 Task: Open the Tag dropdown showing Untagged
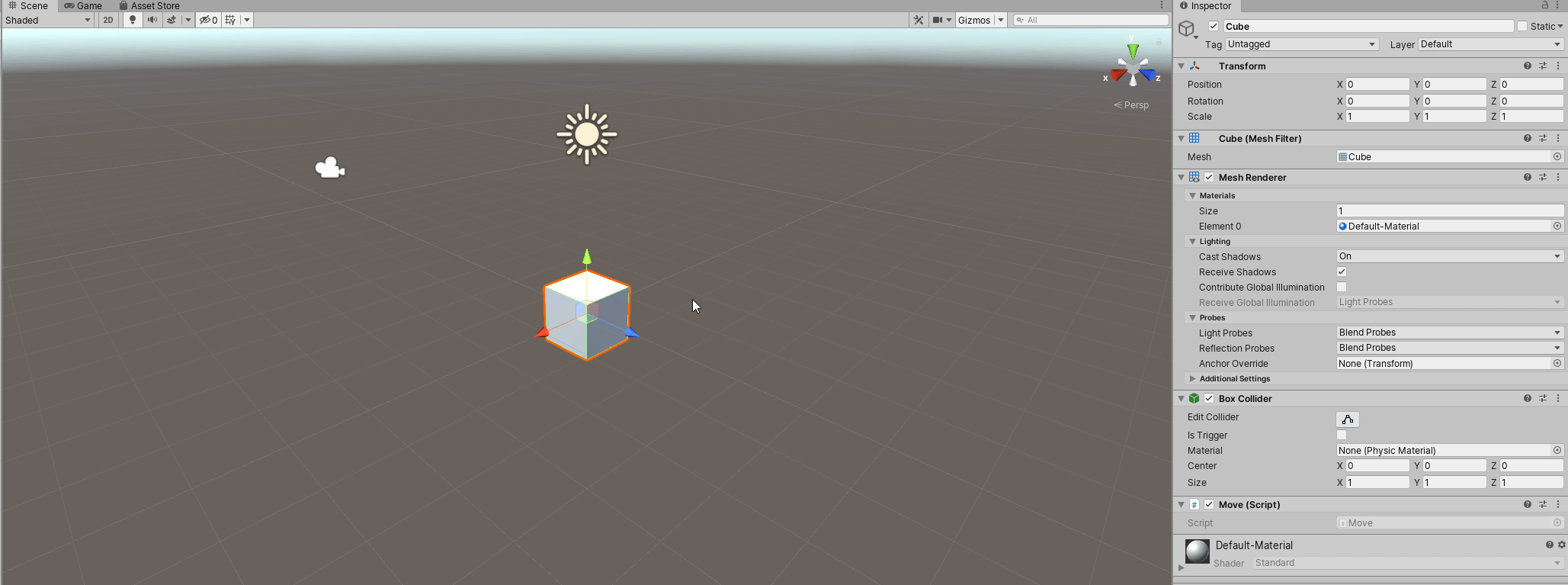point(1302,44)
